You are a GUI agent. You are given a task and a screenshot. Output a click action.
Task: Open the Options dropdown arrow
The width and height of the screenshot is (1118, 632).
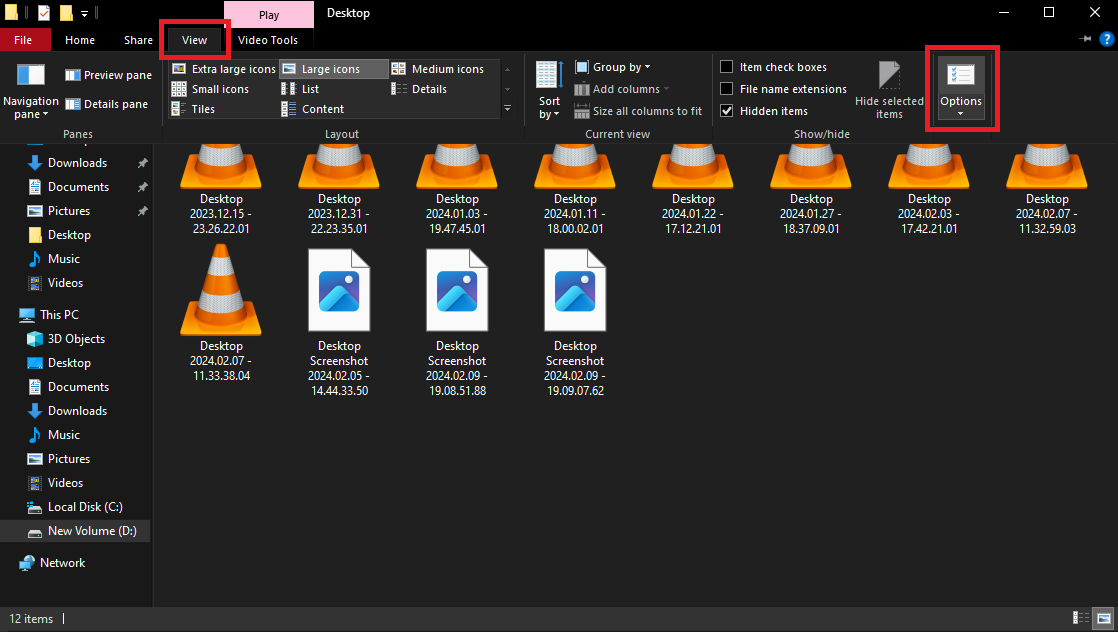(x=960, y=113)
